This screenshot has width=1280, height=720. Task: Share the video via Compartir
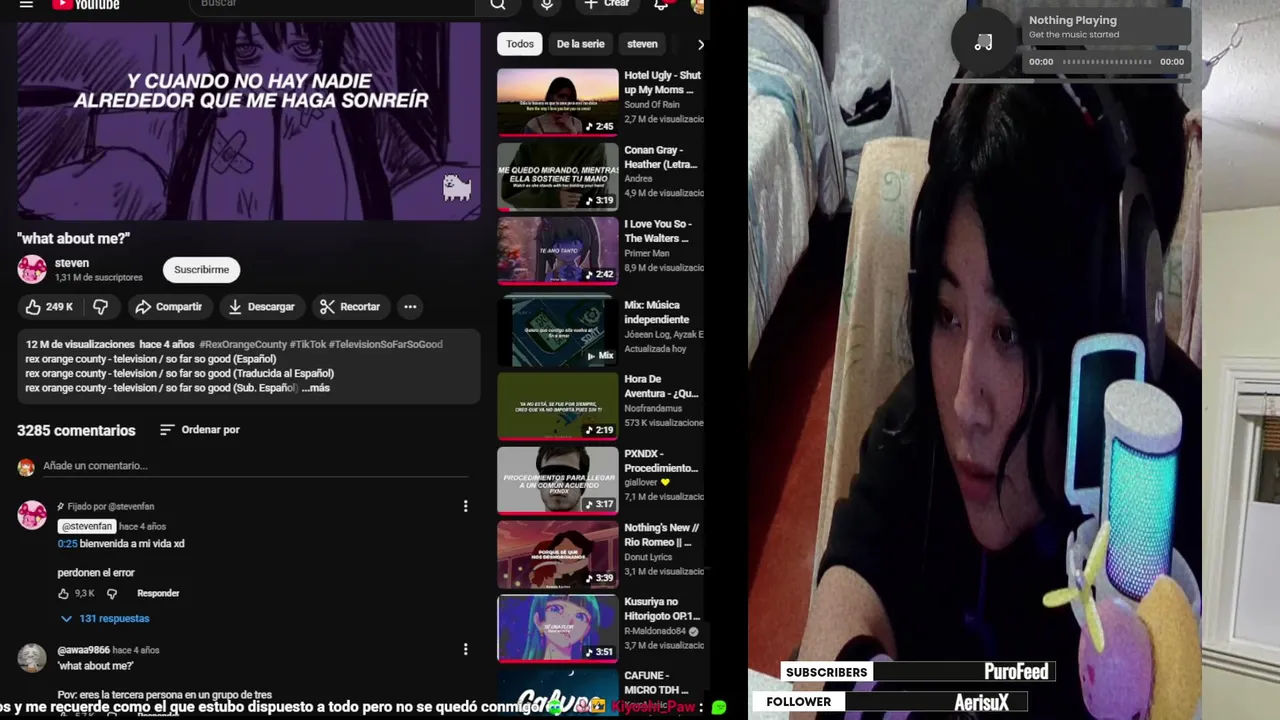169,307
